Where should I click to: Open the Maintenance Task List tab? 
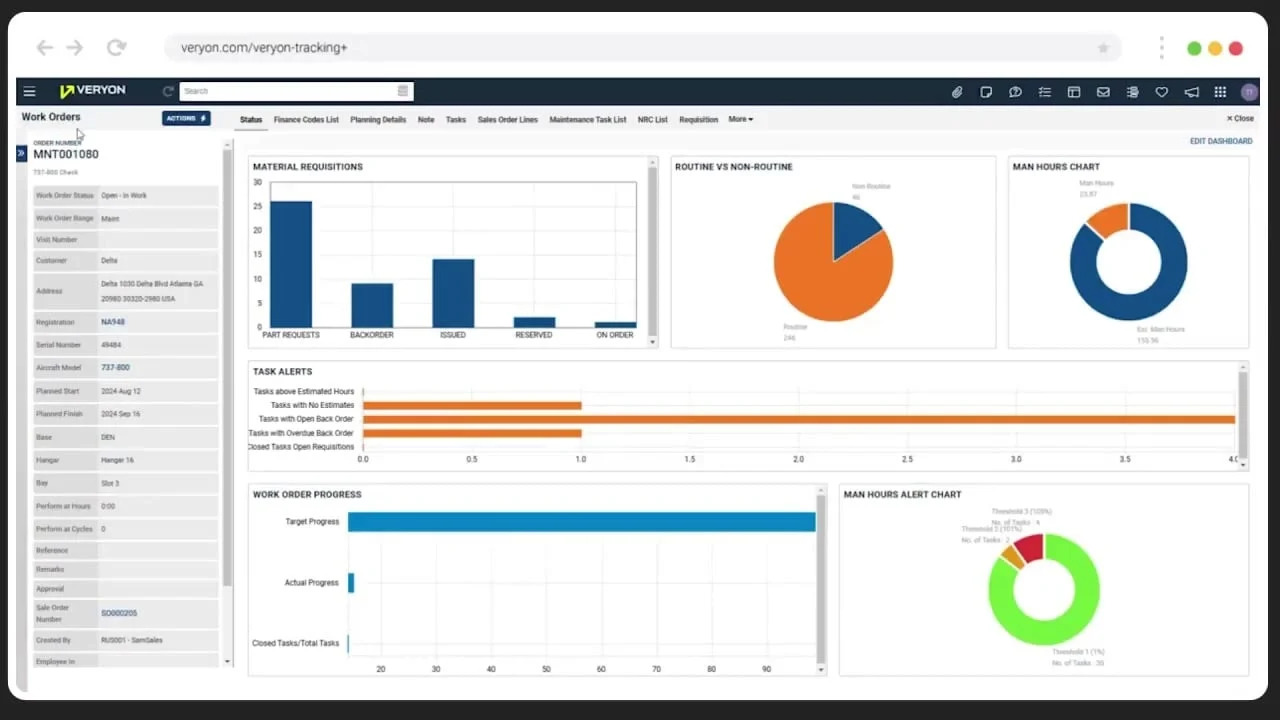pyautogui.click(x=588, y=120)
